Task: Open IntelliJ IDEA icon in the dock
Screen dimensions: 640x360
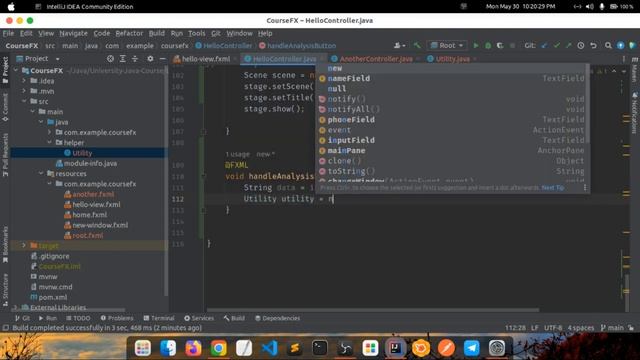Action: [x=395, y=348]
